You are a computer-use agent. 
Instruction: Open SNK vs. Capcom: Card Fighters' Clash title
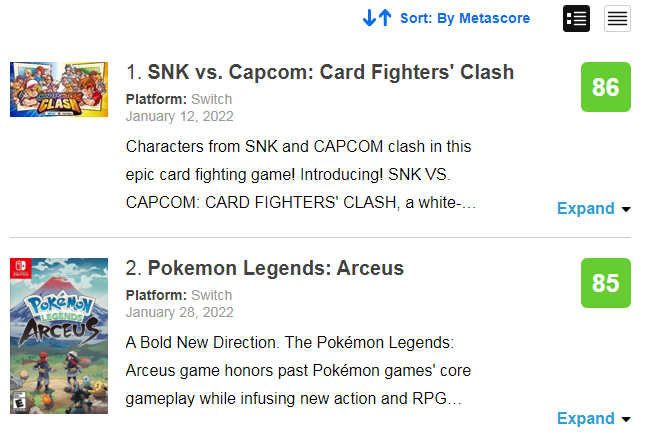click(x=331, y=72)
